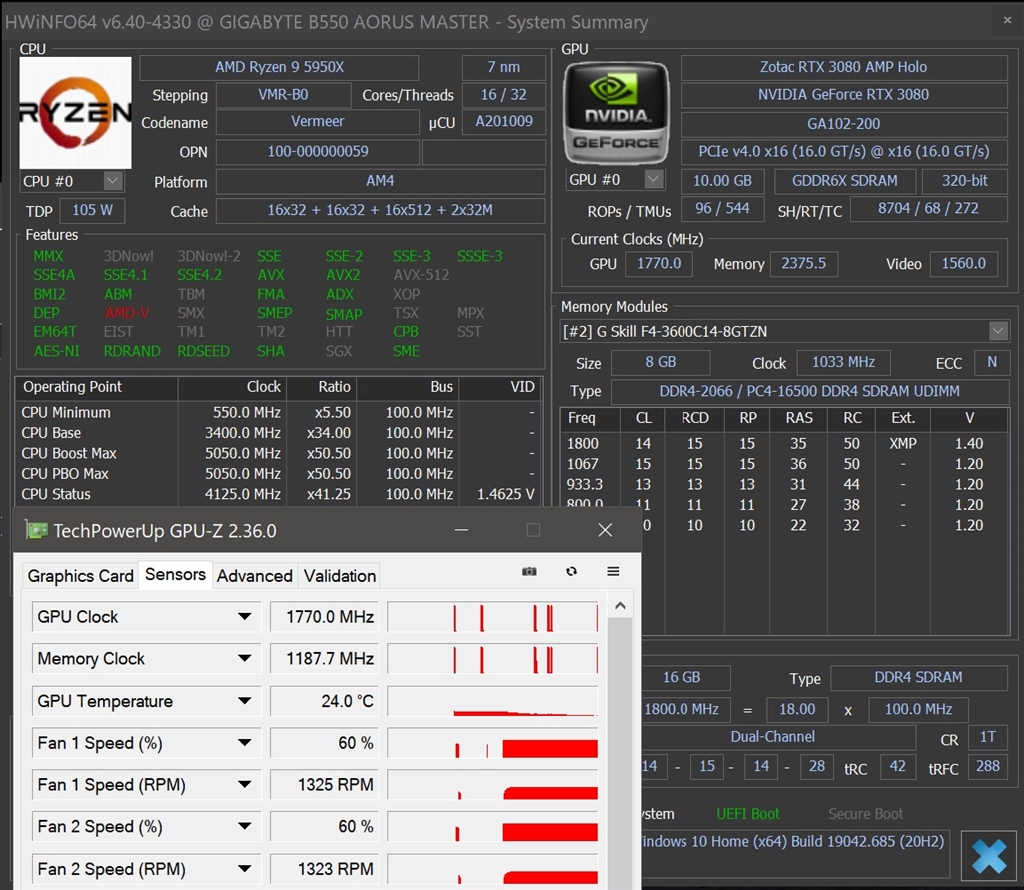
Task: Switch to the Graphics Card tab
Action: 80,576
